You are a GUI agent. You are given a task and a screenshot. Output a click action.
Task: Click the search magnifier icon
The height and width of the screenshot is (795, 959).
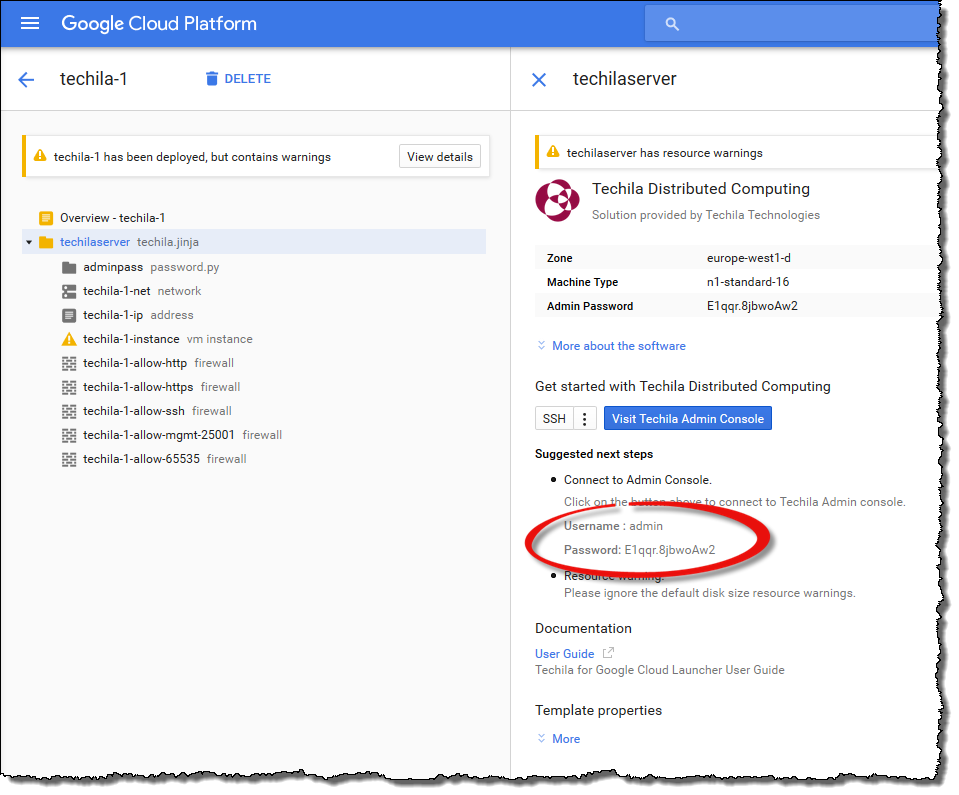(x=672, y=24)
